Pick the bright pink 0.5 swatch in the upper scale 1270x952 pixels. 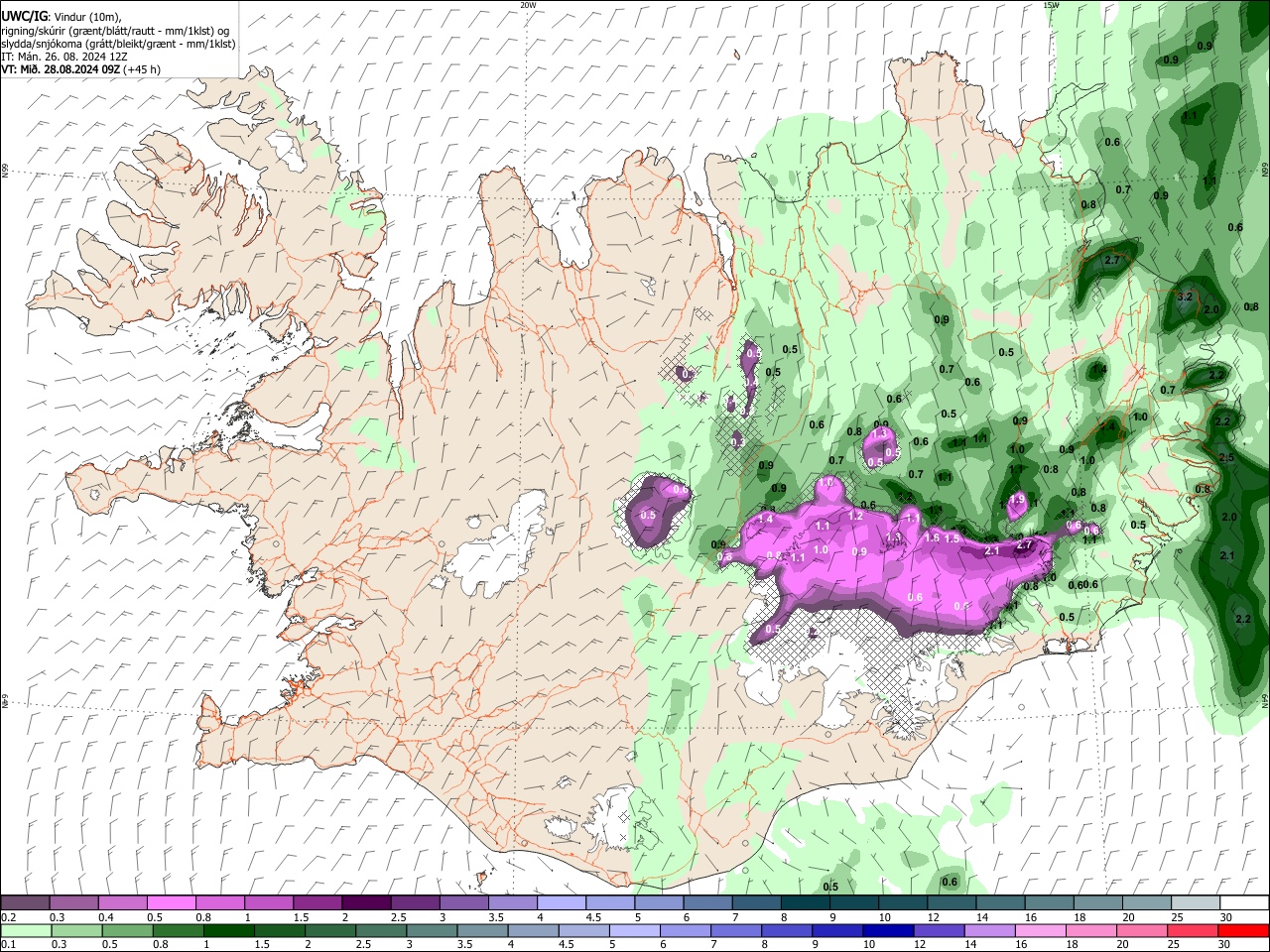(x=171, y=902)
